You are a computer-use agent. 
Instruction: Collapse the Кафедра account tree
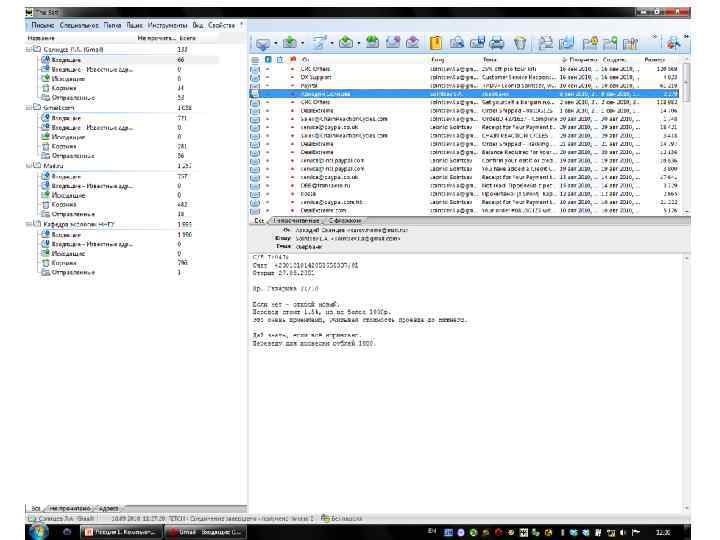[x=28, y=225]
